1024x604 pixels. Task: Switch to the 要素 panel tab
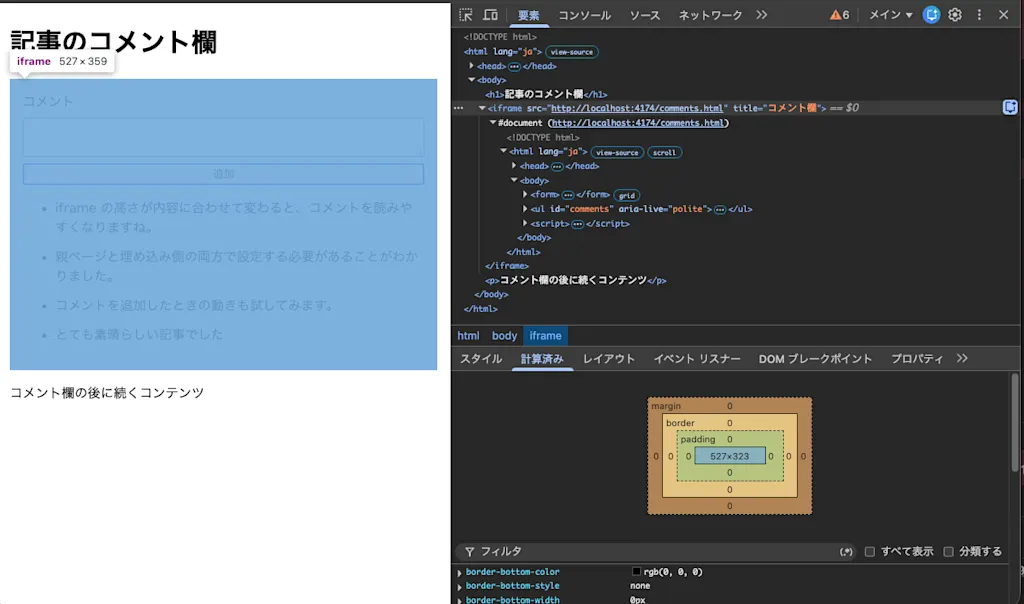(x=528, y=15)
